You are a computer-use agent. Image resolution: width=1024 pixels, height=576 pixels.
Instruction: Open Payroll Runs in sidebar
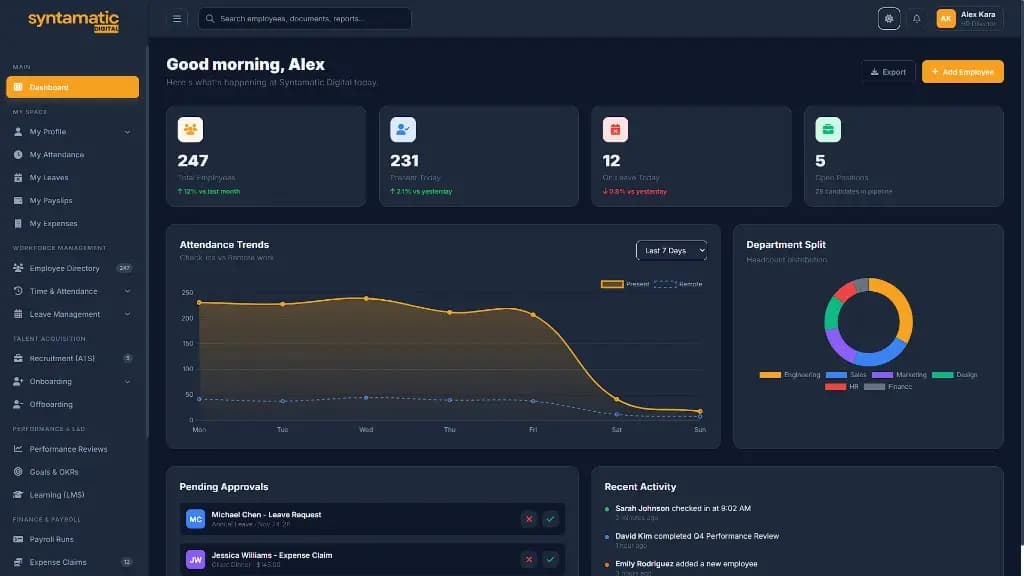(72, 539)
